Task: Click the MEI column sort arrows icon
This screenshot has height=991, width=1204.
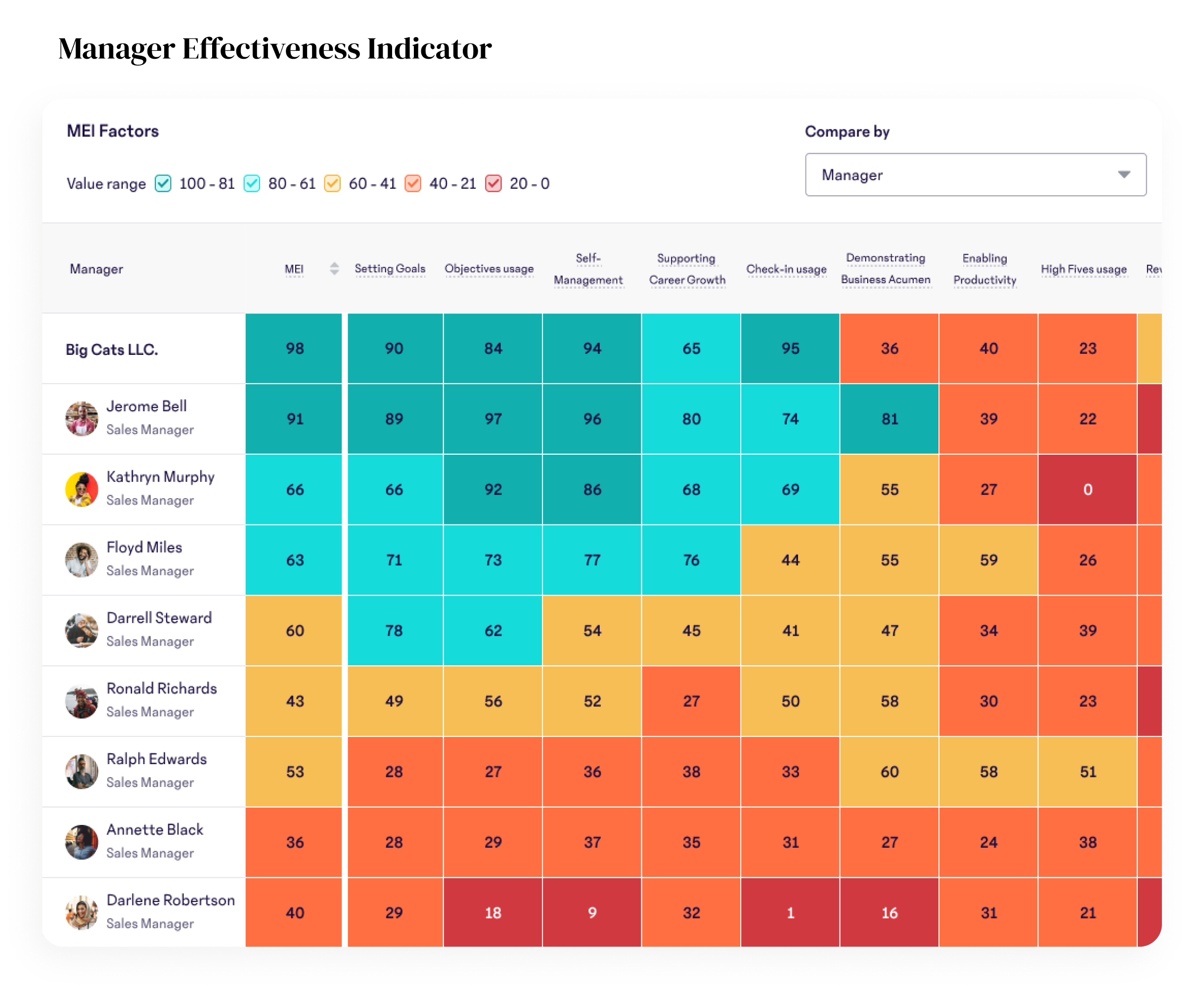Action: click(334, 268)
